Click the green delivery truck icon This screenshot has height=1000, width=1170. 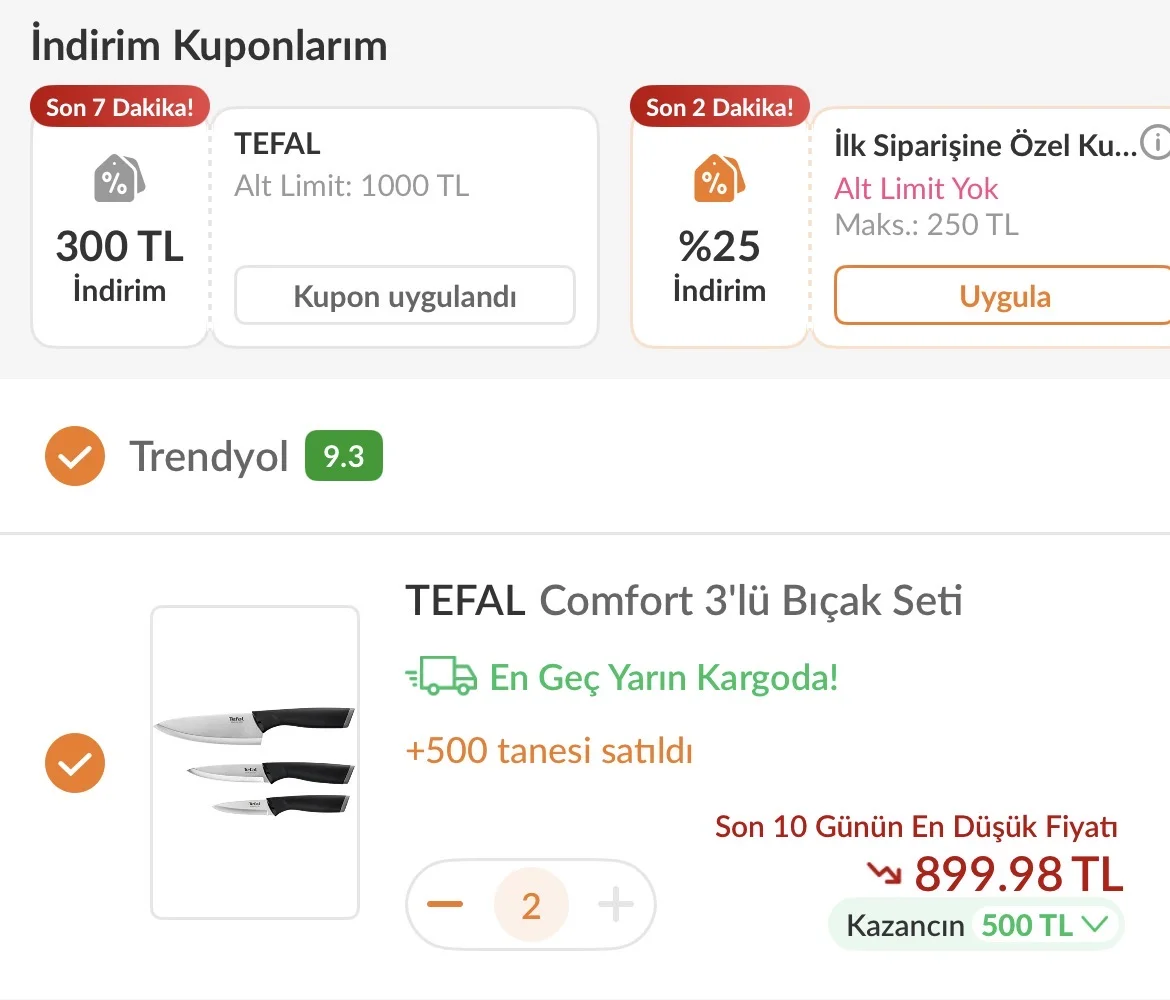pos(441,675)
